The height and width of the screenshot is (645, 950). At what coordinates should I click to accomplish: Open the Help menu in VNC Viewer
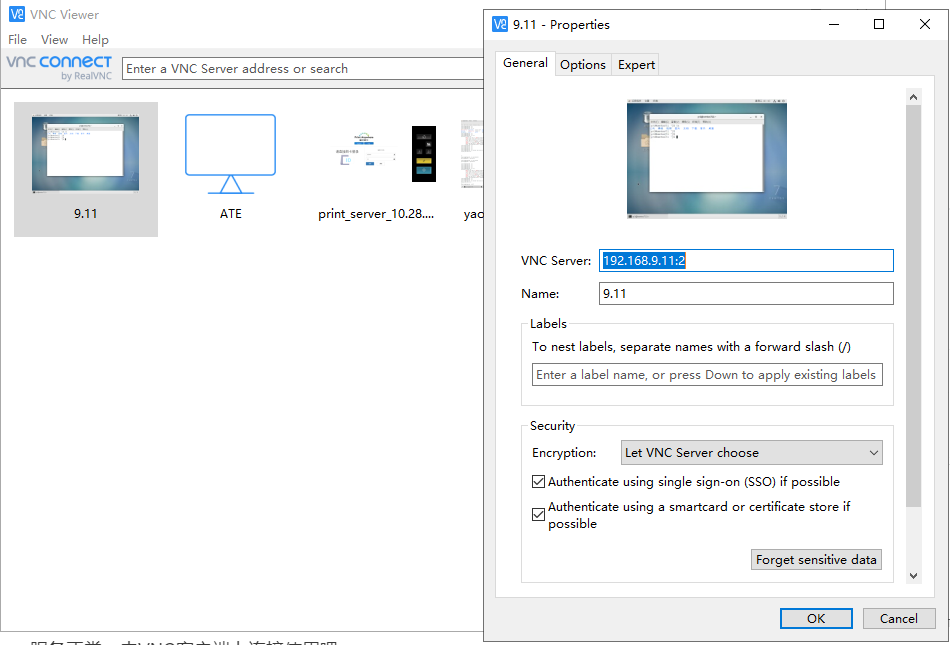pos(95,39)
